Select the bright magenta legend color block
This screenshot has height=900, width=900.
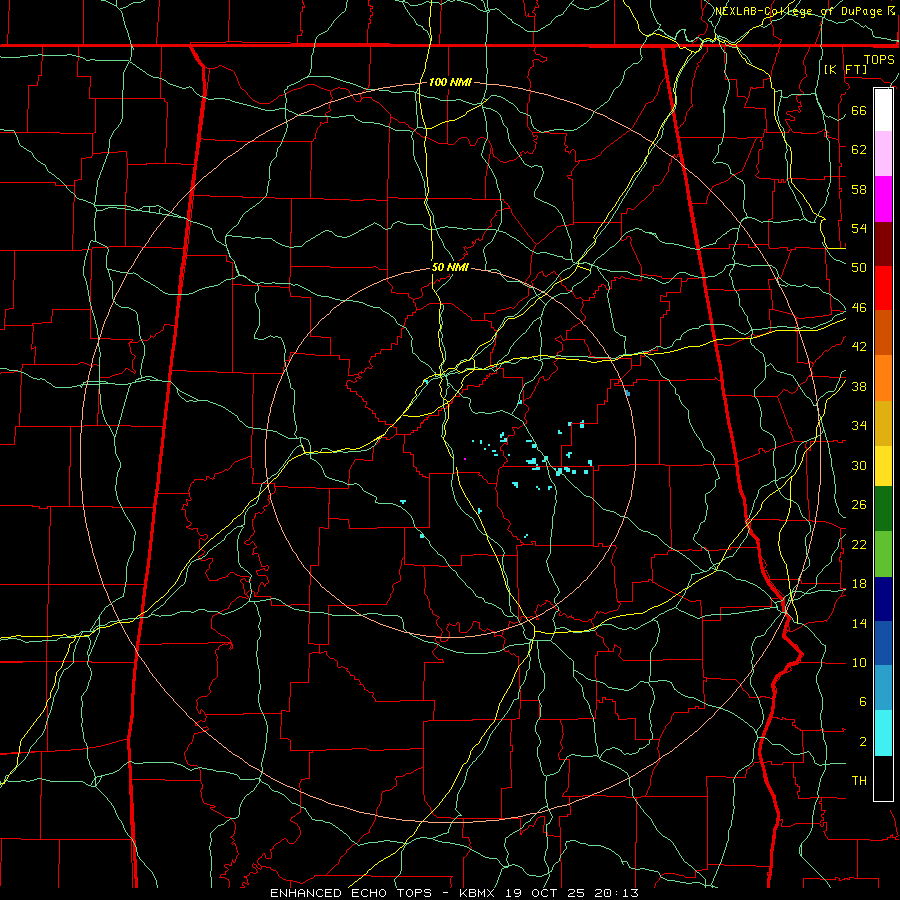[x=883, y=199]
